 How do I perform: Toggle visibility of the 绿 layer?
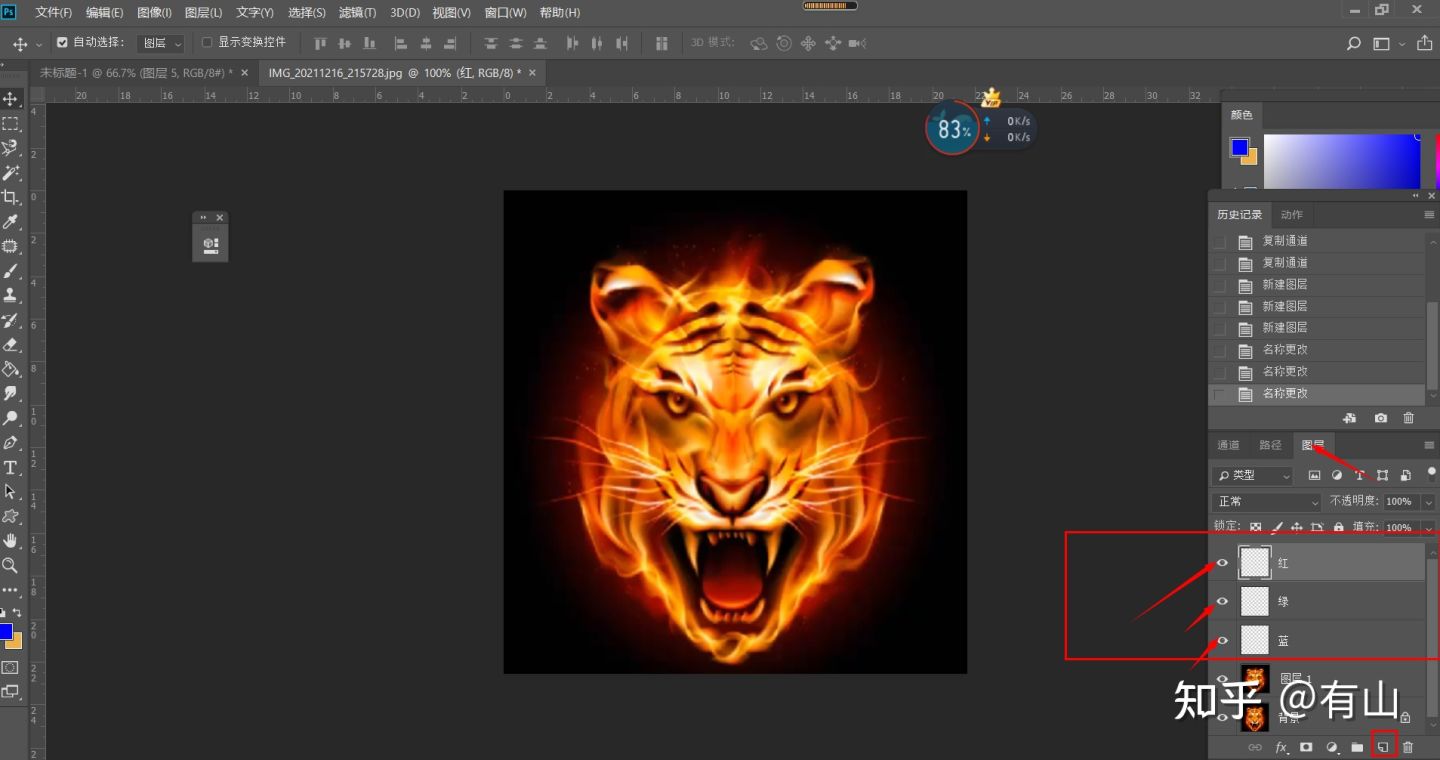click(1222, 601)
